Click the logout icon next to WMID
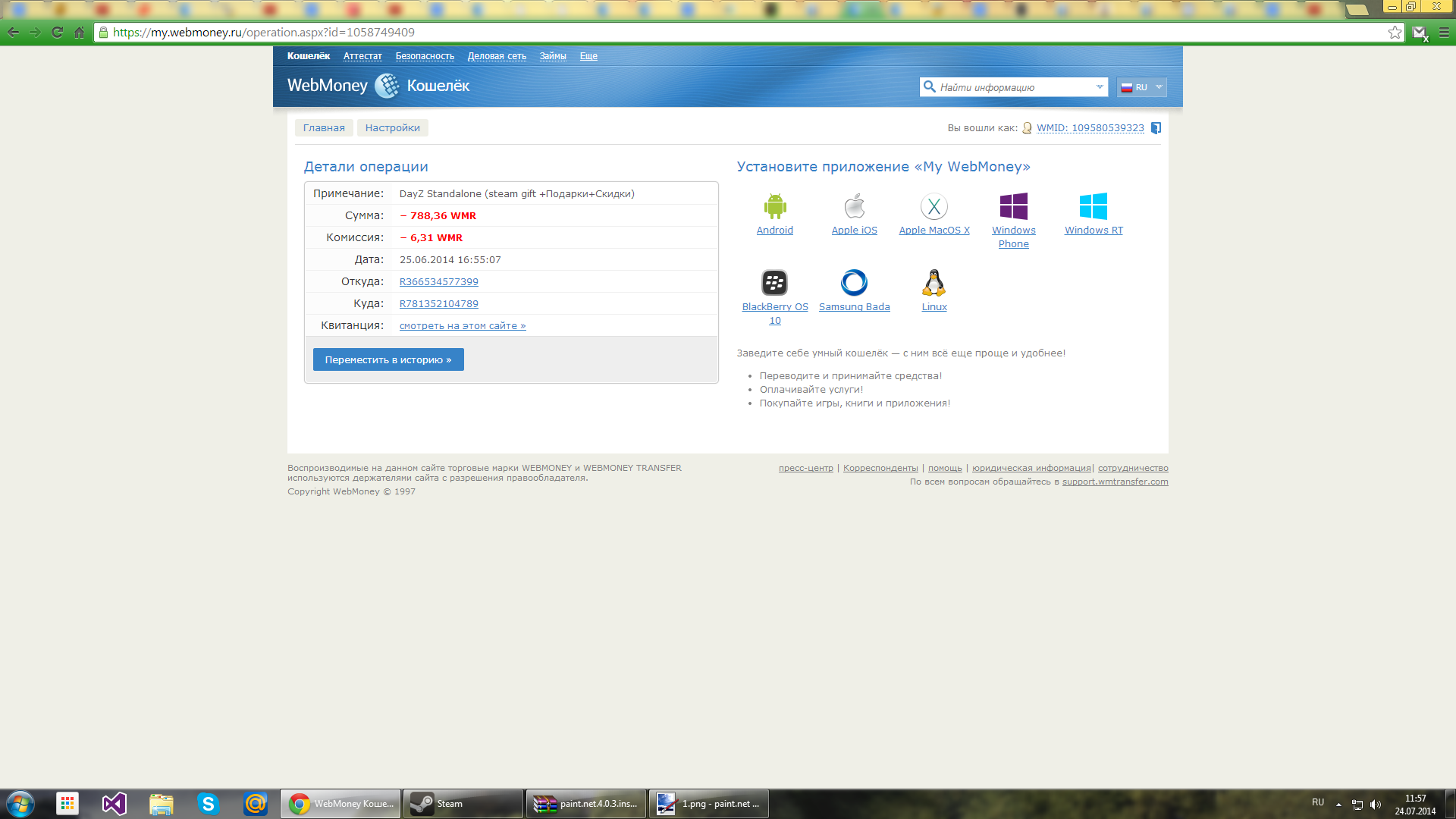This screenshot has width=1456, height=819. click(x=1156, y=128)
